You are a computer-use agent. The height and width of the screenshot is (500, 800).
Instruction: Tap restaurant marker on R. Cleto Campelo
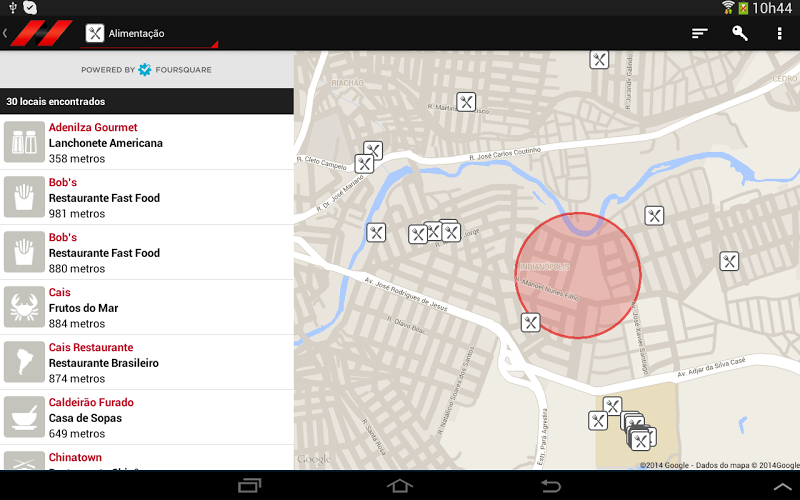pyautogui.click(x=364, y=164)
